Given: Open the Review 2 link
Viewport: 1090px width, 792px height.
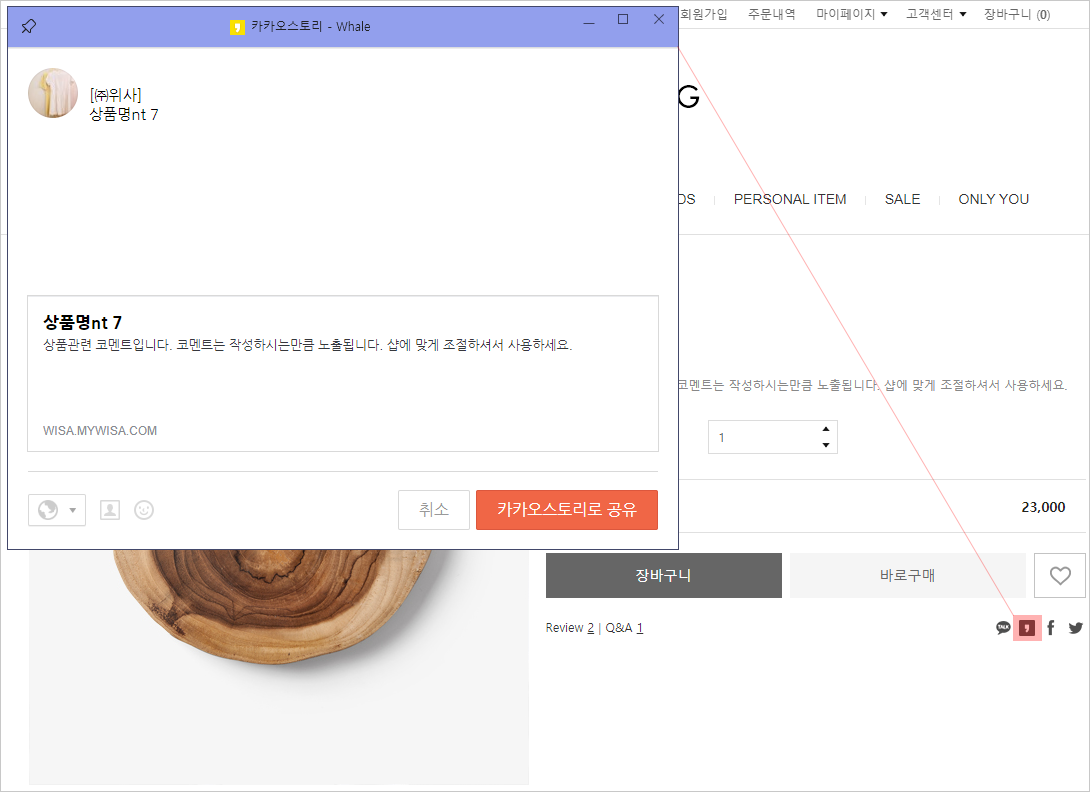Looking at the screenshot, I should (570, 628).
